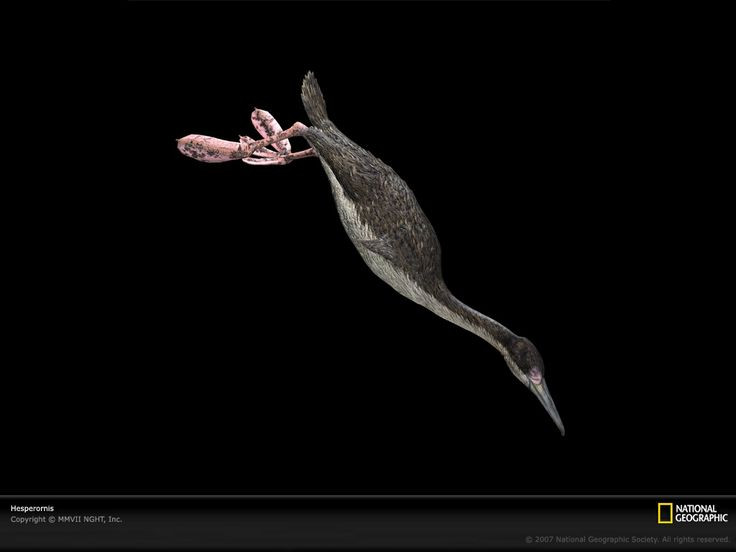The height and width of the screenshot is (552, 736).
Task: Click the yellow National Geographic frame logo
Action: [x=665, y=514]
